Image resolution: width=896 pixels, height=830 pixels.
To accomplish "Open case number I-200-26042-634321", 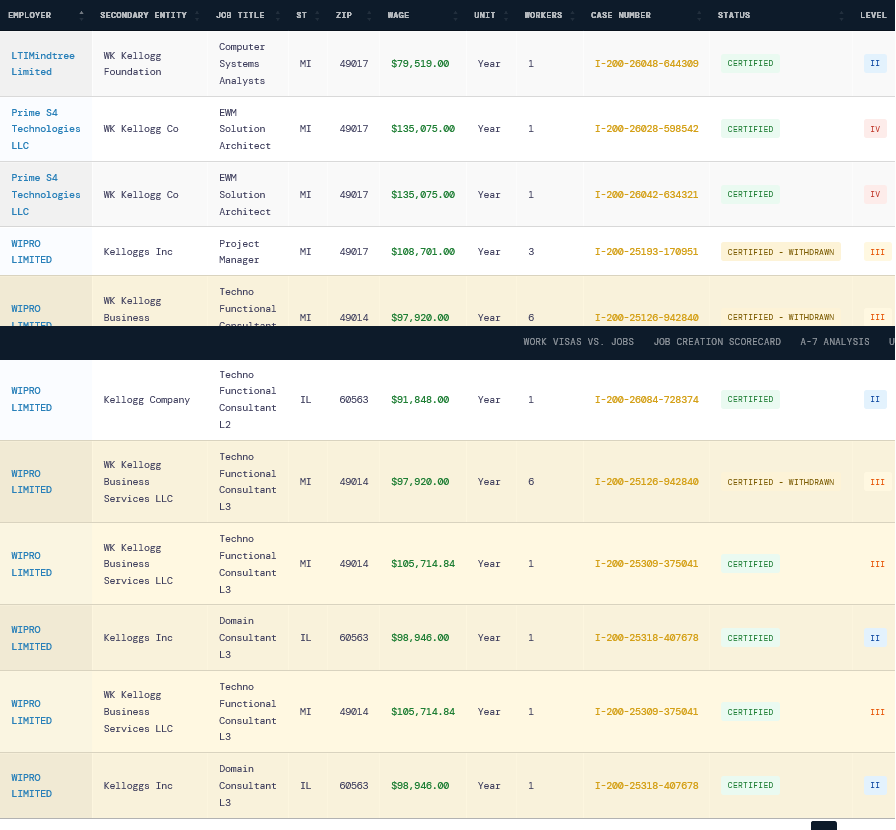I will pos(646,194).
